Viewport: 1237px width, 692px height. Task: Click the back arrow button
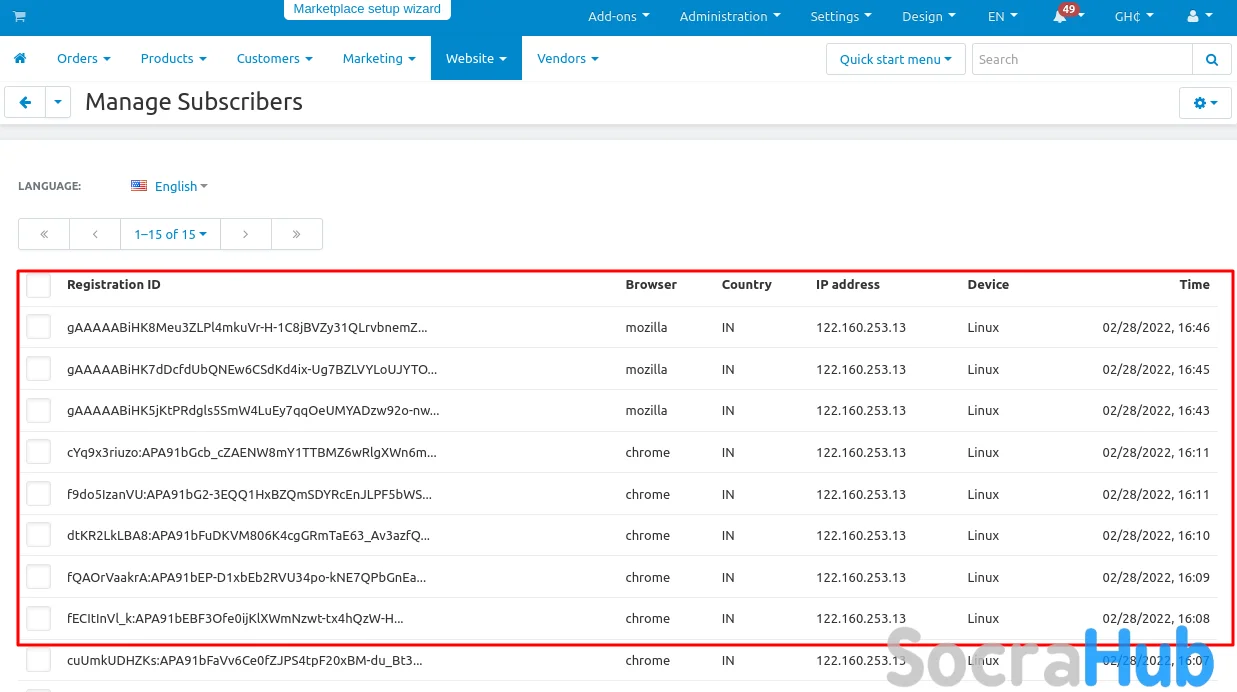pos(25,102)
